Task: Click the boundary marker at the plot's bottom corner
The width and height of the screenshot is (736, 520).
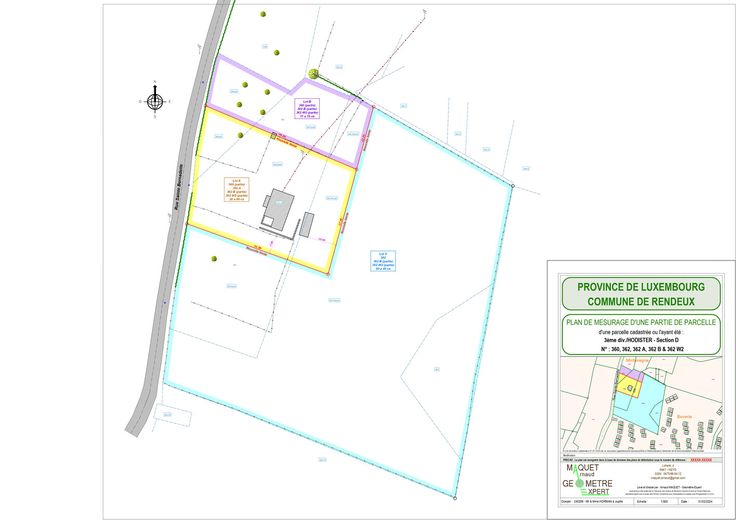Action: click(x=455, y=497)
